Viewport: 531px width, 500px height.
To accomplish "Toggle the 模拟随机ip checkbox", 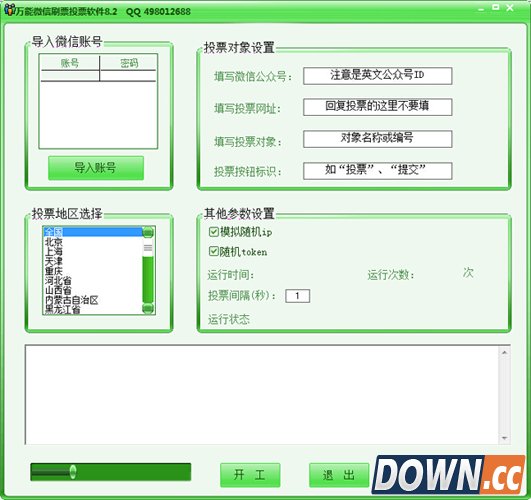I will coord(213,232).
